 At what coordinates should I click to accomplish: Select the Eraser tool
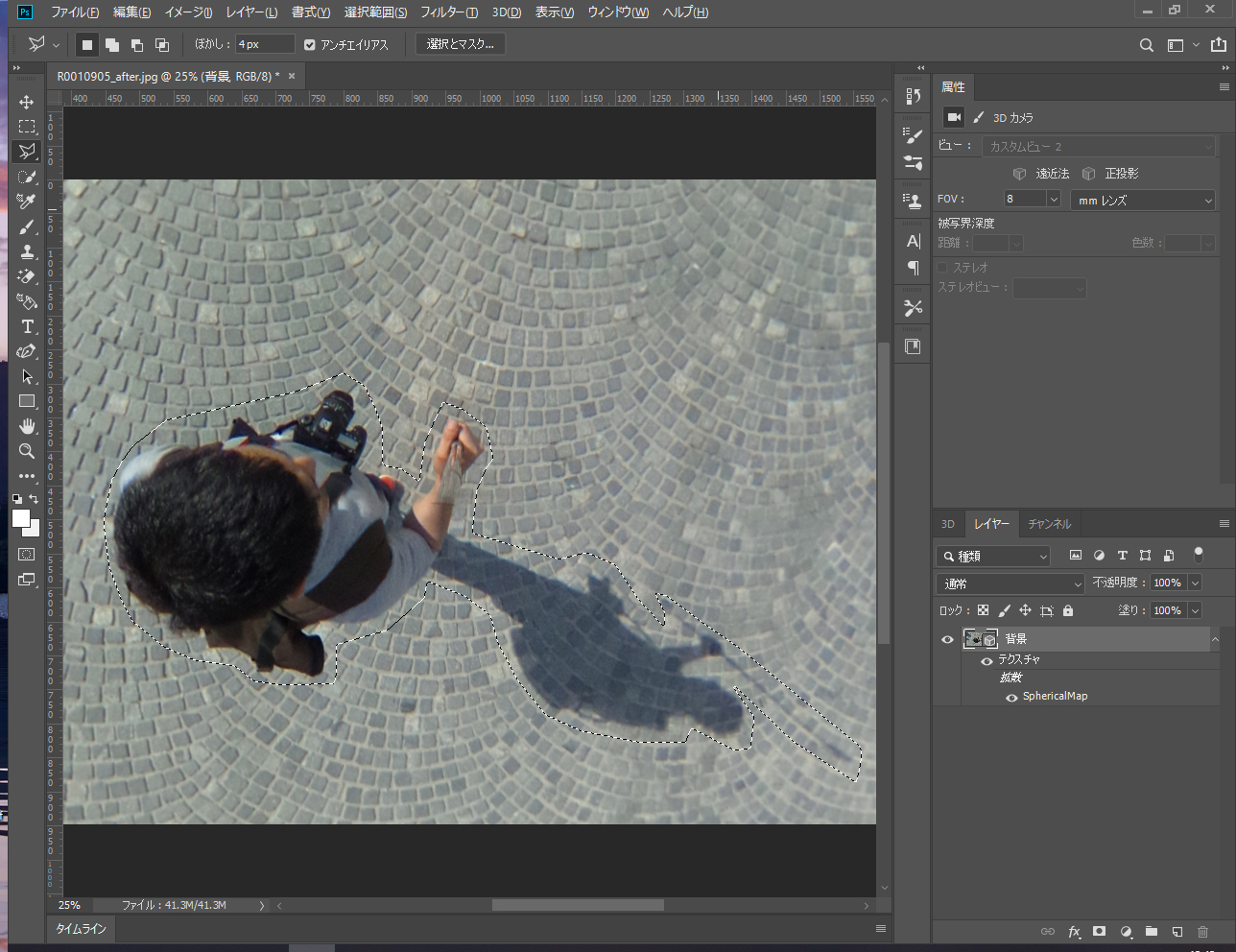pos(27,276)
